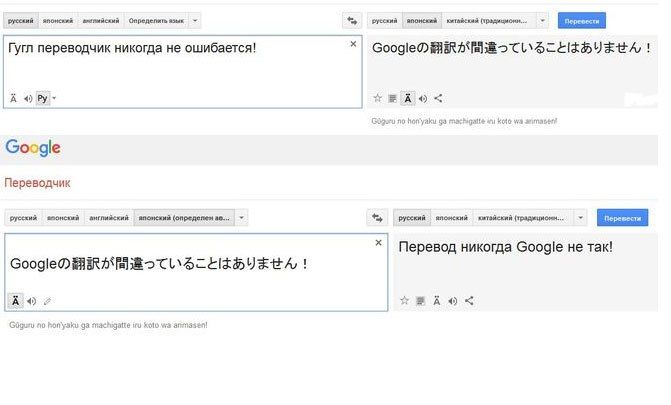Expand the input tools arrow beside Ру
The height and width of the screenshot is (405, 671).
(x=54, y=98)
